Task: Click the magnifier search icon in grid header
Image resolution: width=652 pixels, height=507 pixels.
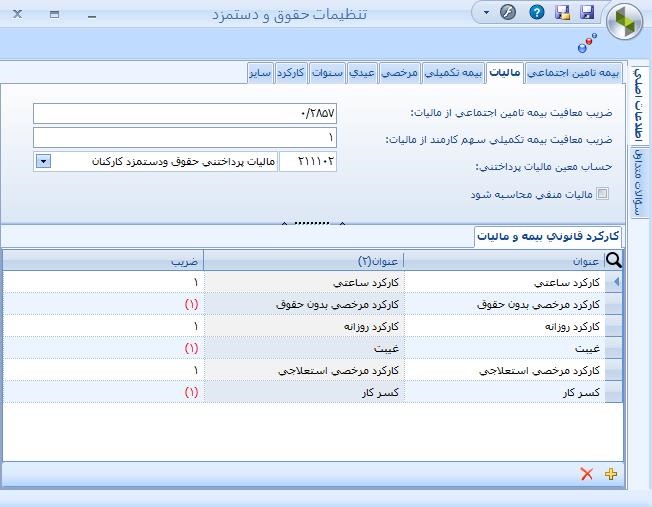Action: (613, 261)
